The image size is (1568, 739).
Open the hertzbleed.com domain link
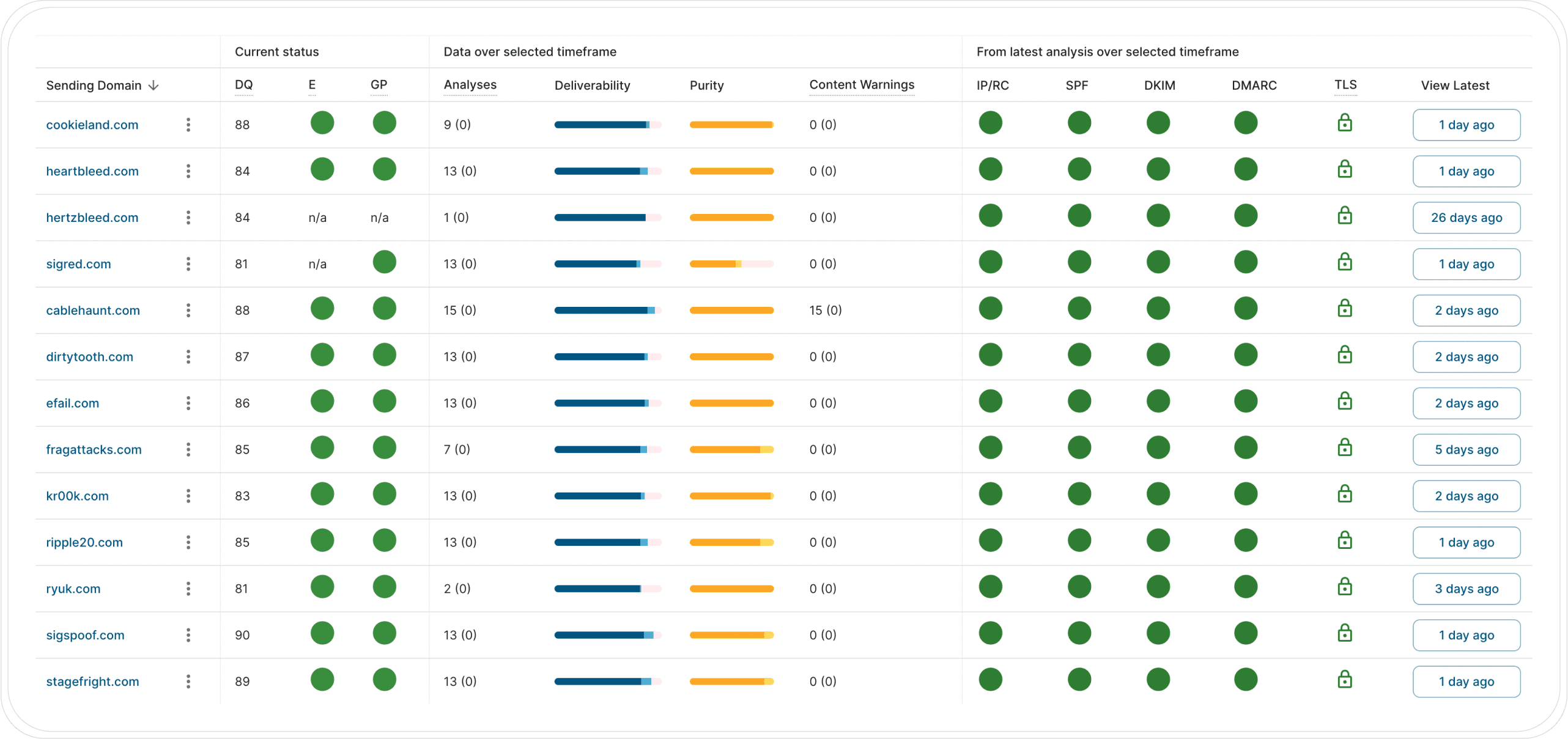[92, 218]
